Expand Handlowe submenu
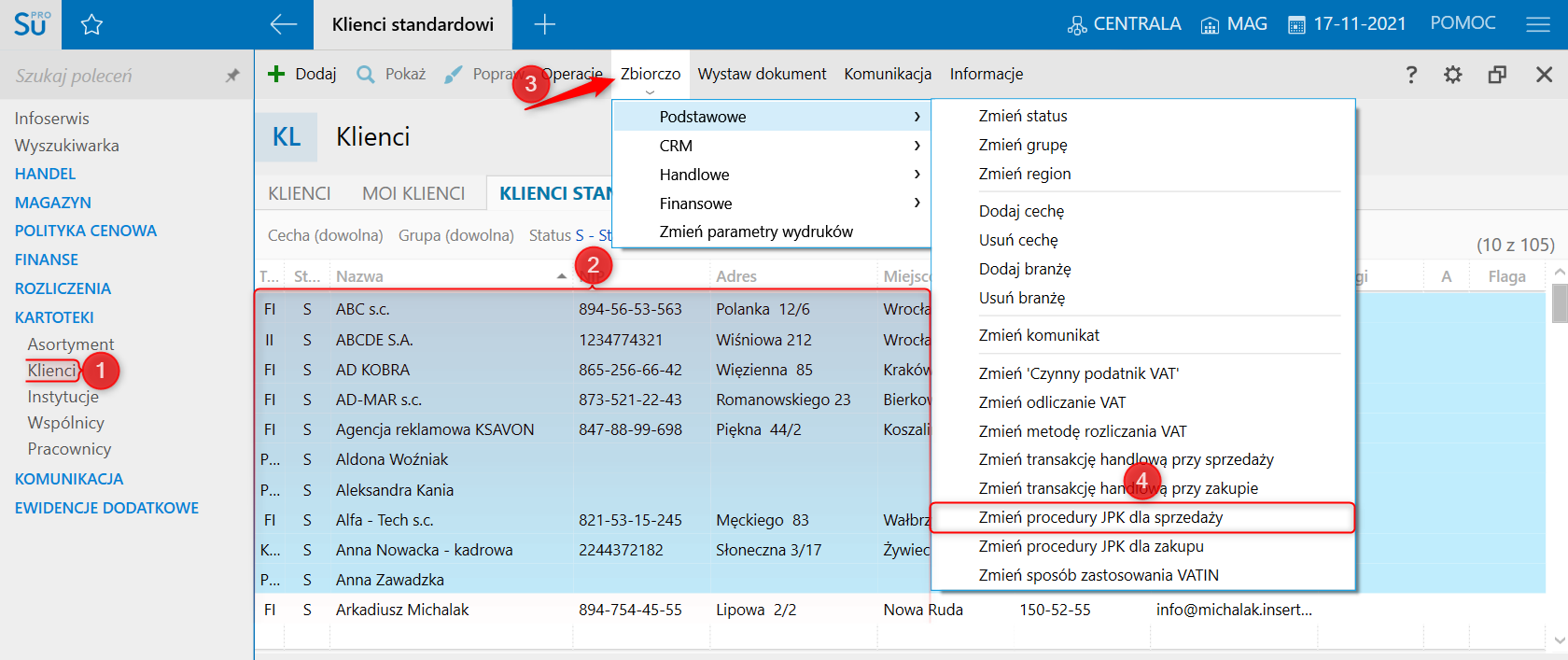Image resolution: width=1568 pixels, height=660 pixels. coord(772,175)
